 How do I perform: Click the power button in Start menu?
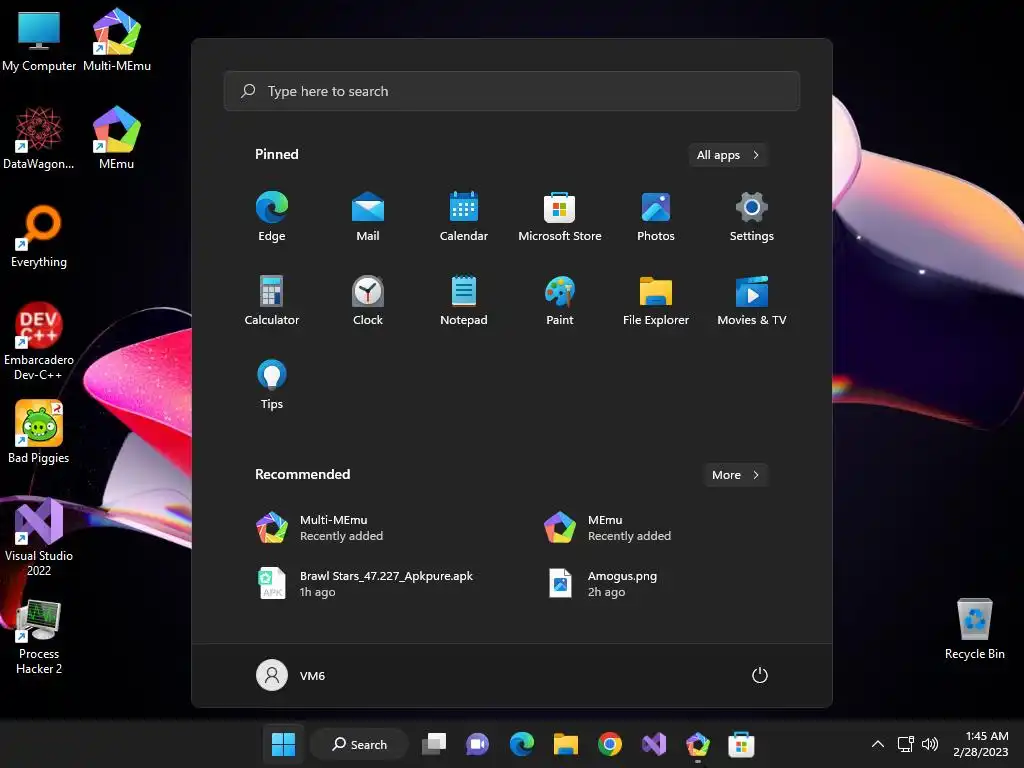760,675
